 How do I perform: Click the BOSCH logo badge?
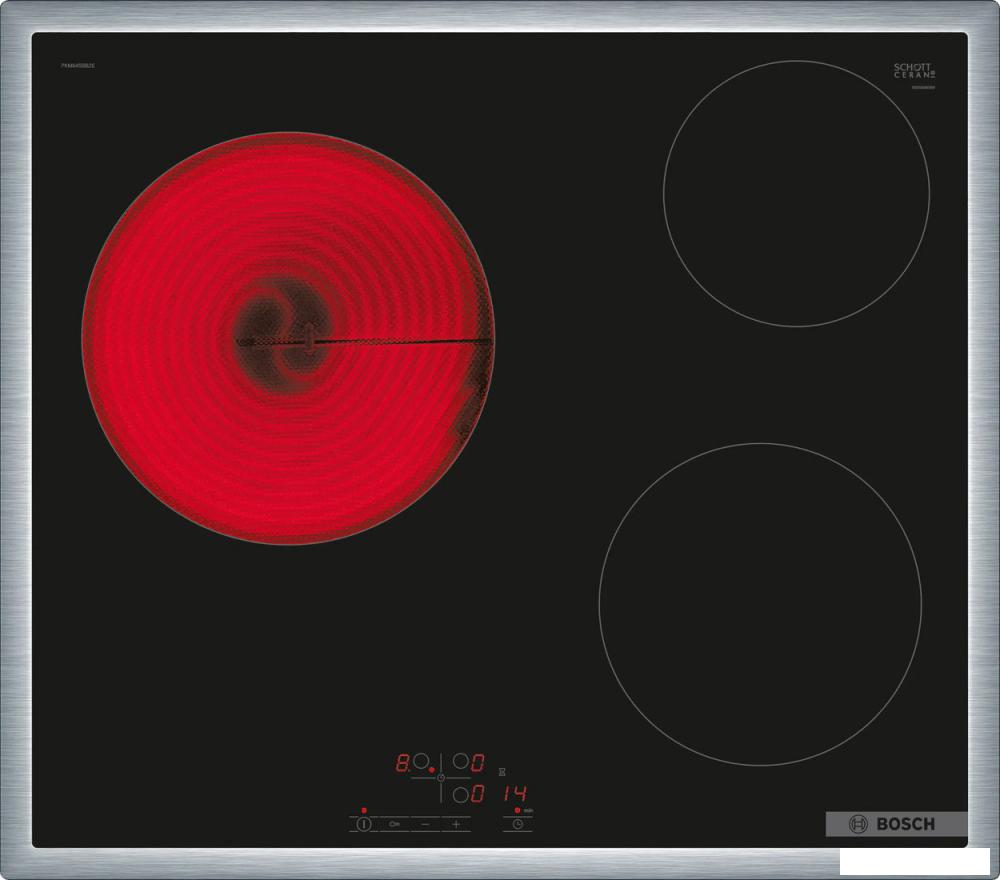coord(895,824)
